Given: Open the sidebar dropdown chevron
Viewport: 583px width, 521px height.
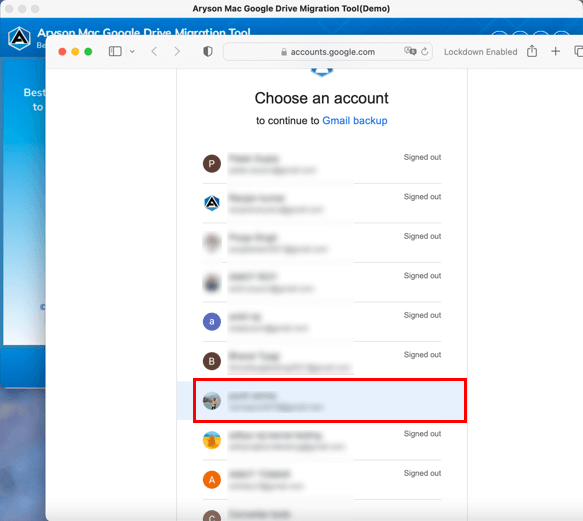Looking at the screenshot, I should pyautogui.click(x=132, y=52).
